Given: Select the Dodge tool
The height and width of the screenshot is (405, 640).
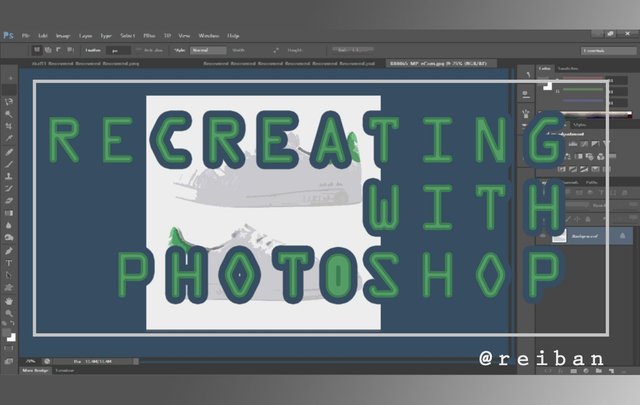Looking at the screenshot, I should pyautogui.click(x=9, y=238).
